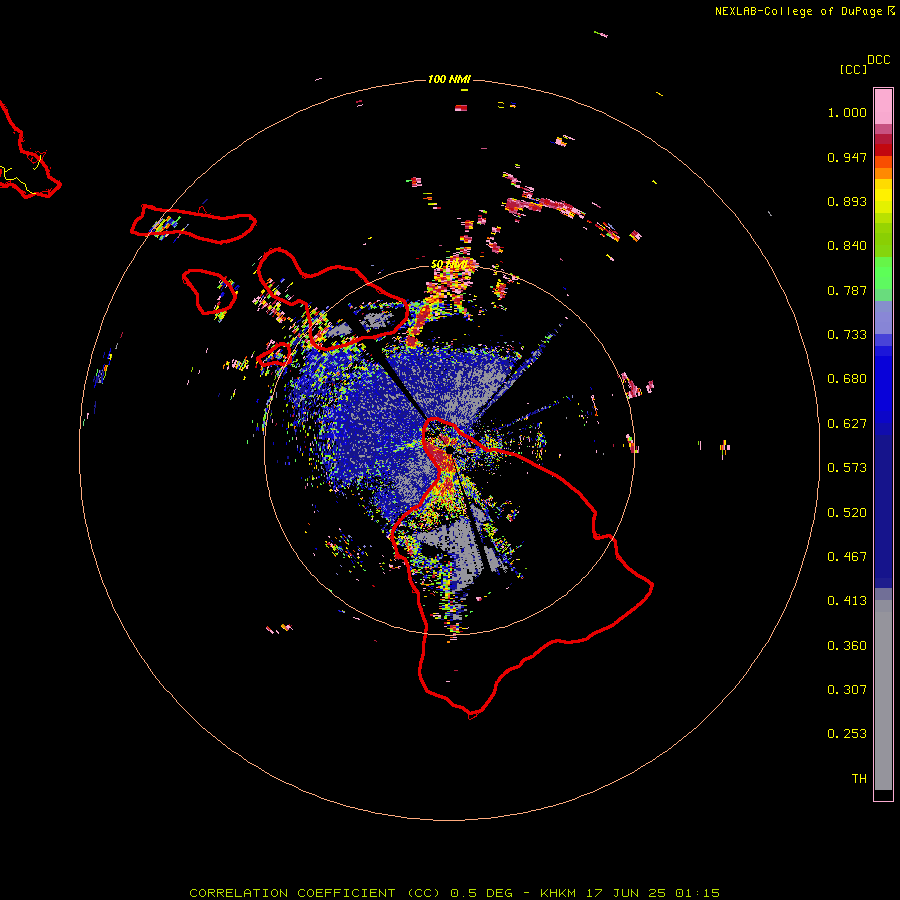Select the 0.360 scale value
The width and height of the screenshot is (900, 900).
pyautogui.click(x=847, y=646)
